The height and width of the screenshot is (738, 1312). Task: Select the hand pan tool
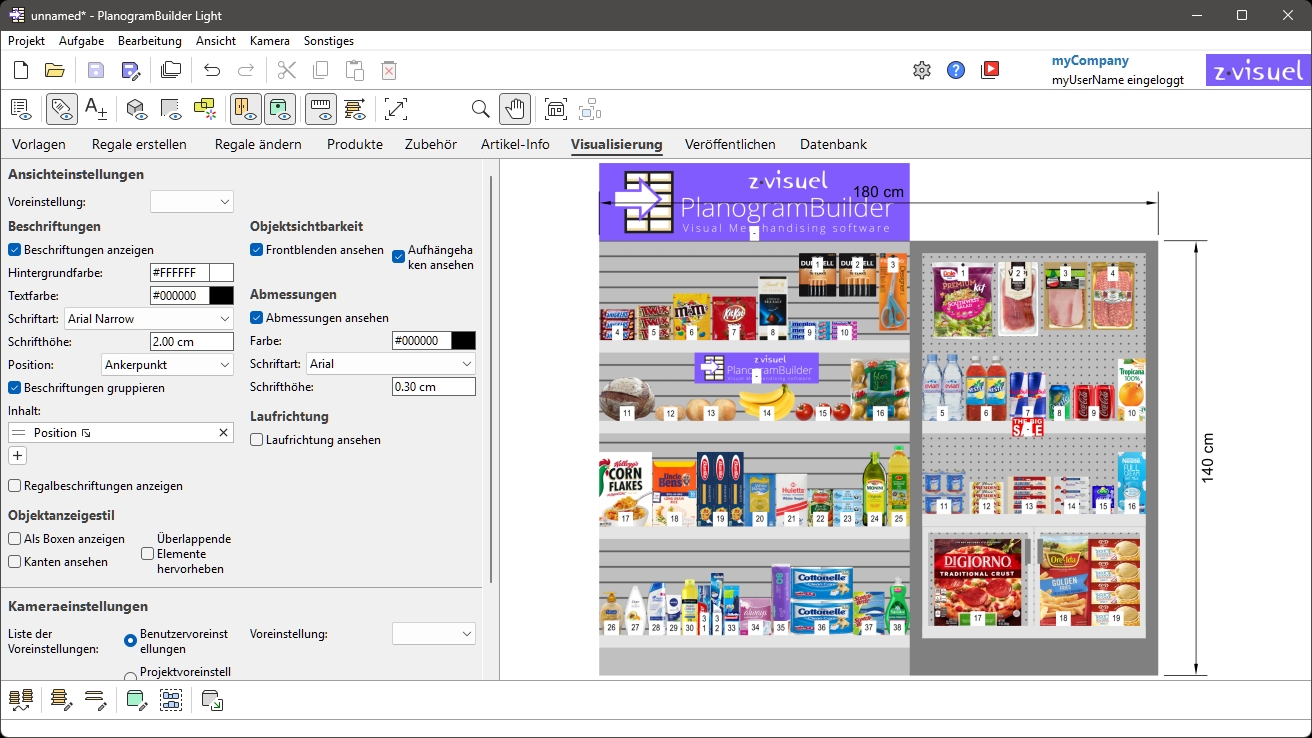click(x=515, y=109)
